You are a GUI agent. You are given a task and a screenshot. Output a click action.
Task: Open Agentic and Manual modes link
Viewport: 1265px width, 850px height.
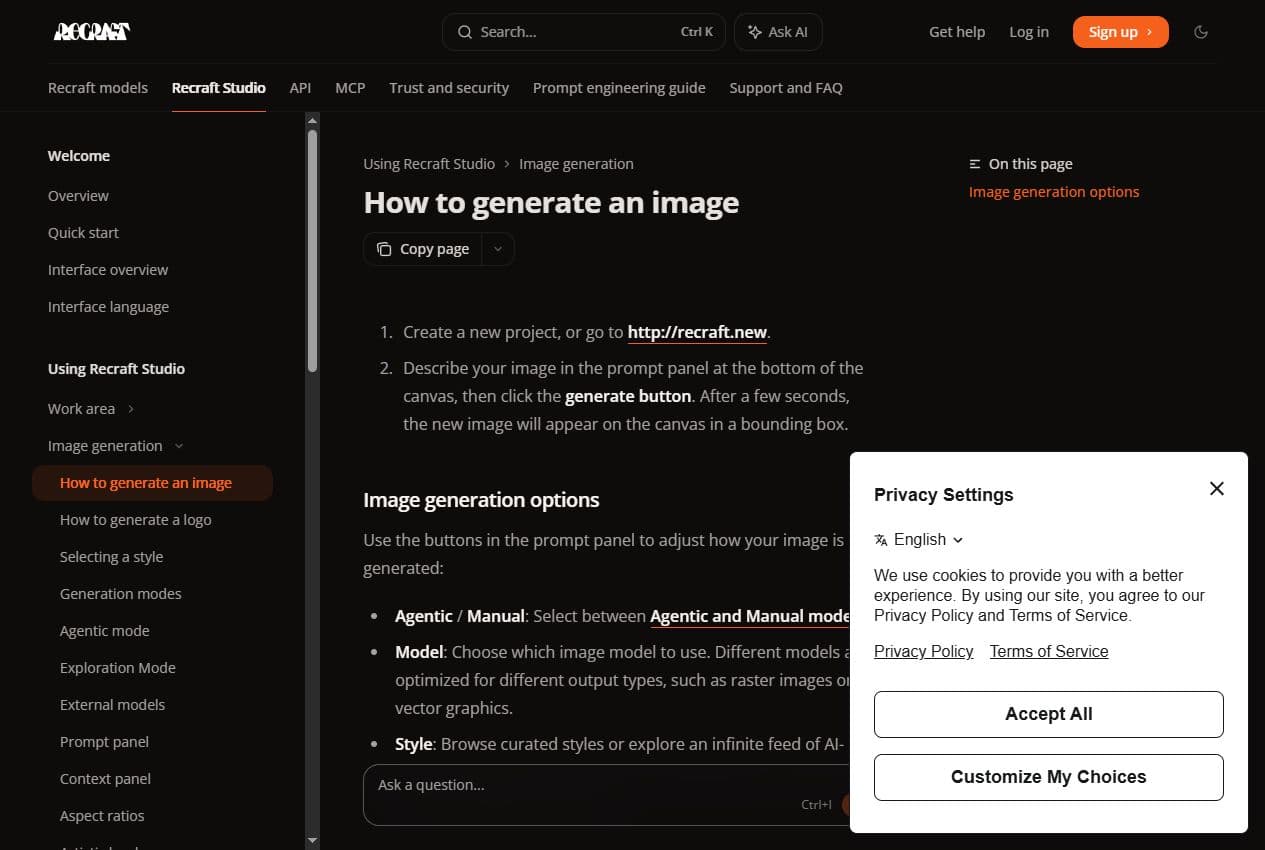coord(750,616)
